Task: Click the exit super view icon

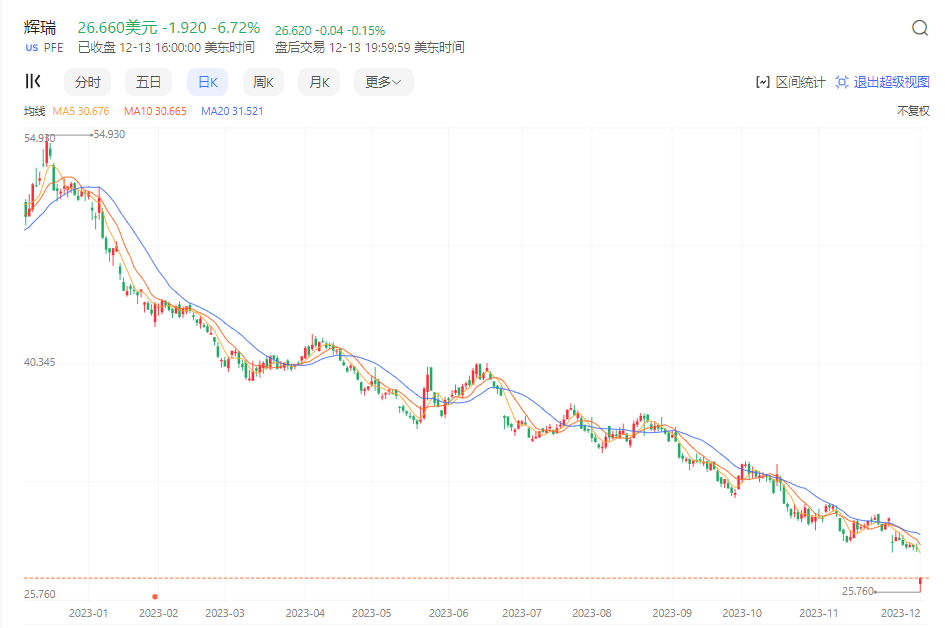Action: 842,83
